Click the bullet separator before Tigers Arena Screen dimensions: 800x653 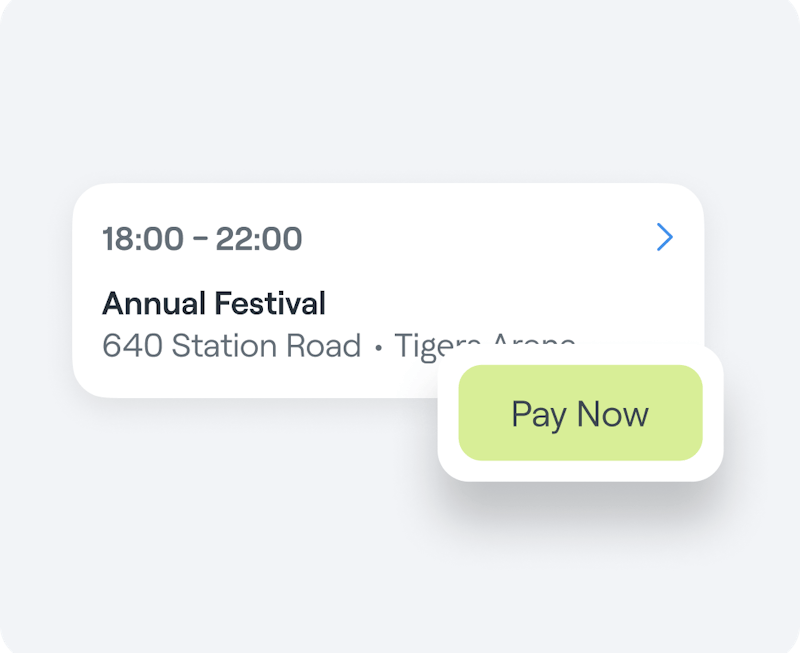[x=378, y=348]
